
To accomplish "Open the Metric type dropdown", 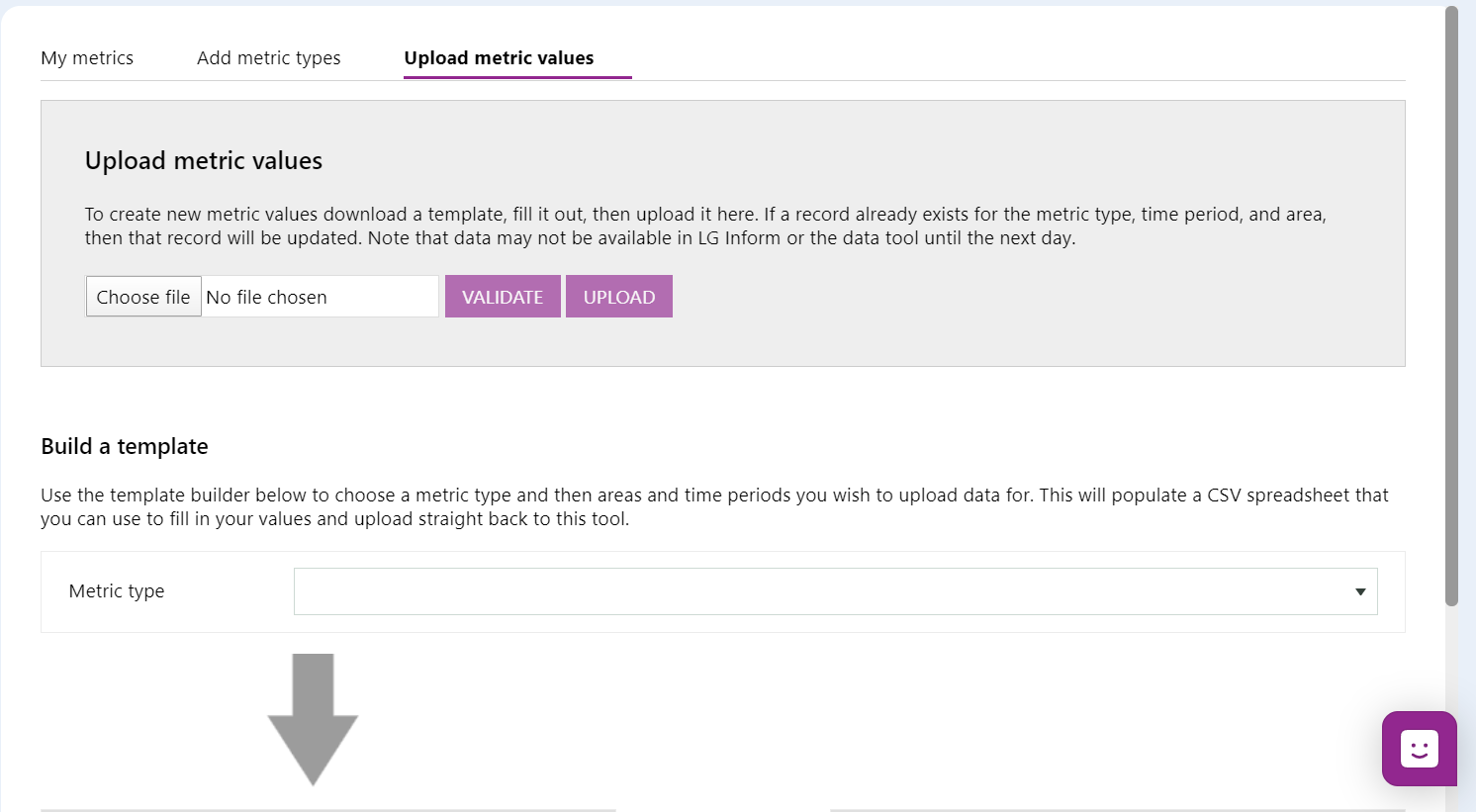I will click(x=836, y=591).
